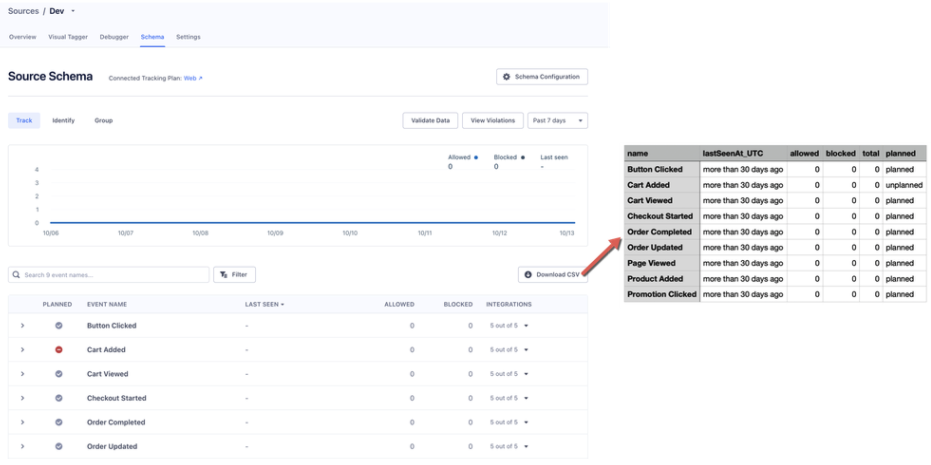Switch to the Identify tab
Viewport: 931px width, 465px height.
(64, 121)
